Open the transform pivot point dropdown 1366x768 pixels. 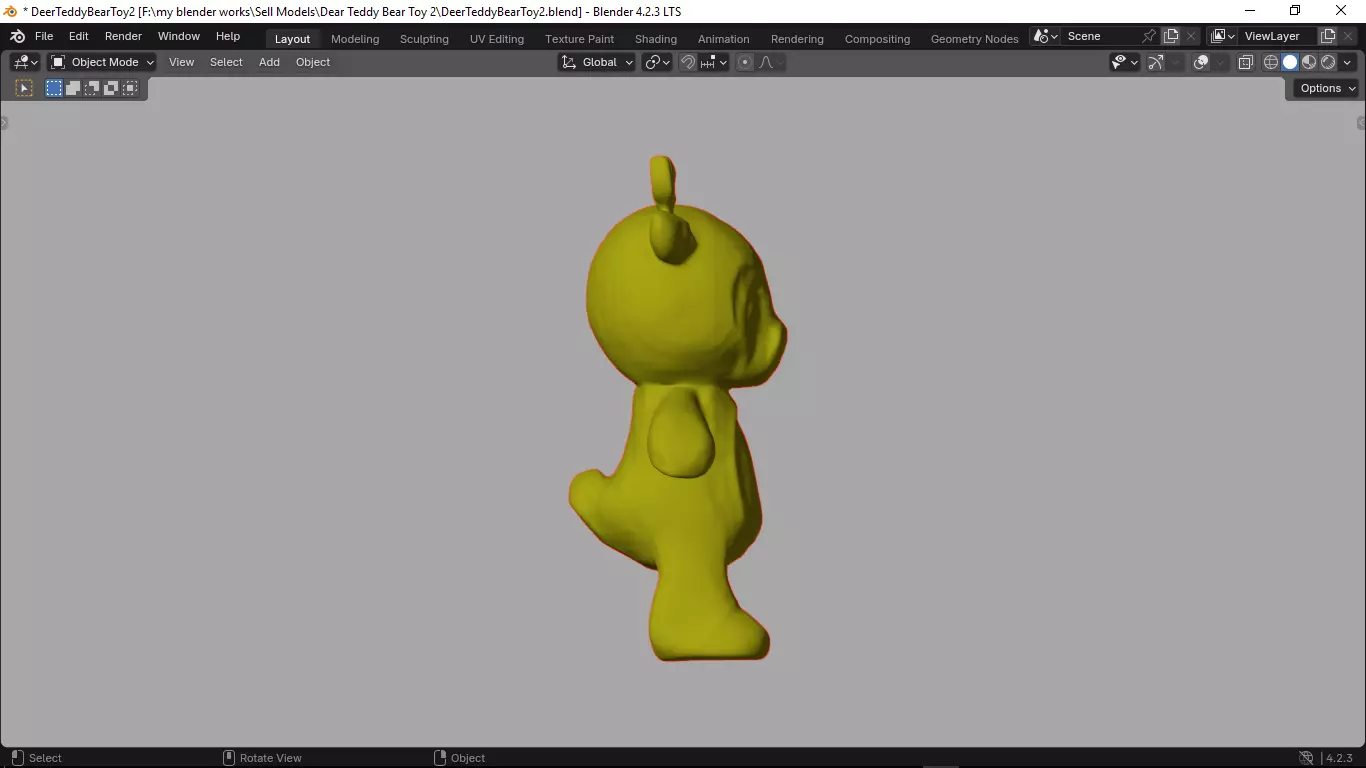[657, 62]
